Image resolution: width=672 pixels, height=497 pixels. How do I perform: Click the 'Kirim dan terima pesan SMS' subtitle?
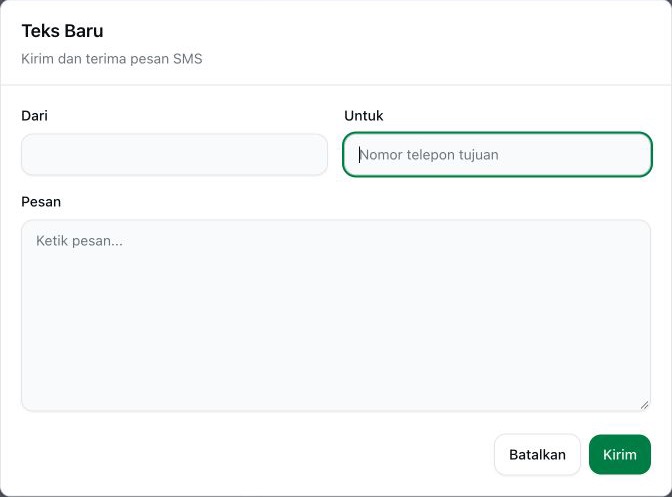point(112,59)
